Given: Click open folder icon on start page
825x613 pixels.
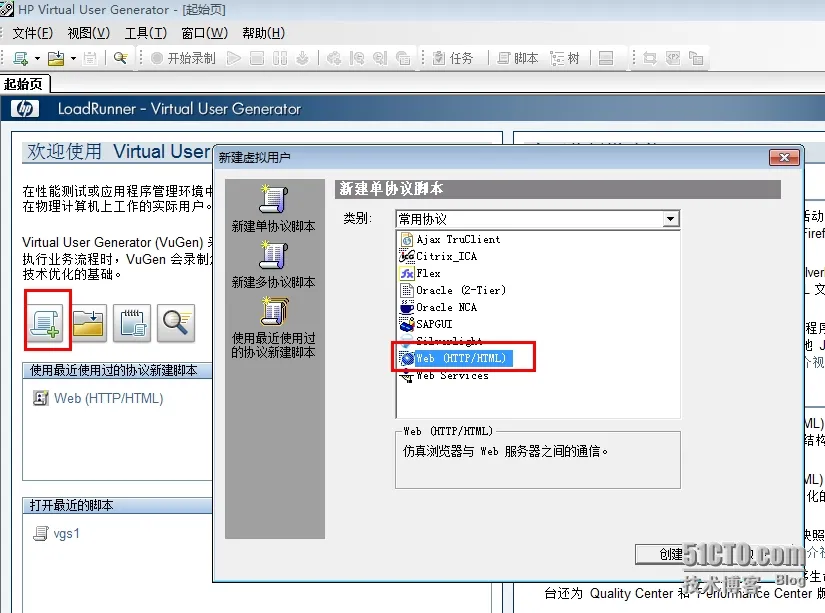Looking at the screenshot, I should tap(88, 323).
